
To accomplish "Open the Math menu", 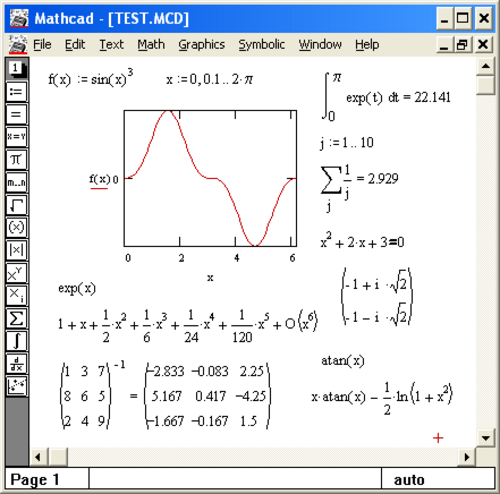I will (x=151, y=45).
